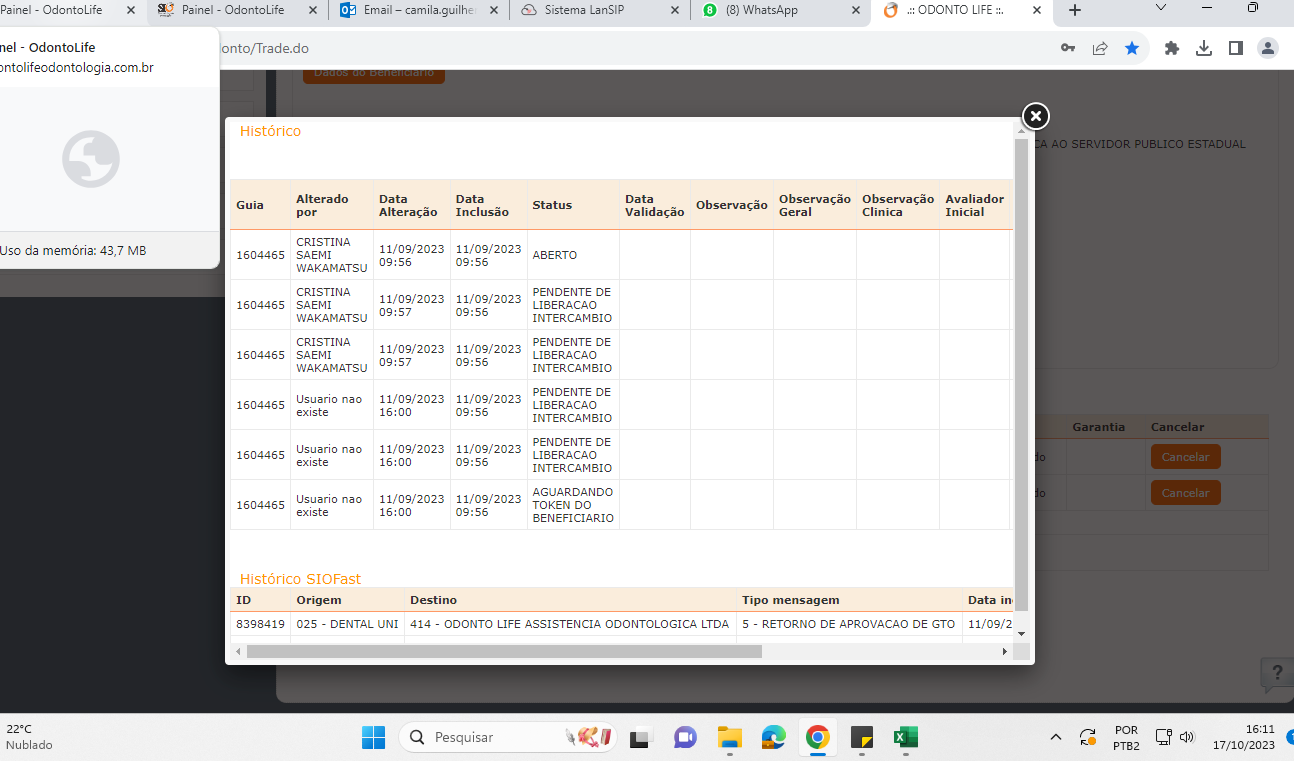Screen dimensions: 1294x761
Task: Click the 025 - DENTAL UNI origem cell
Action: (346, 624)
